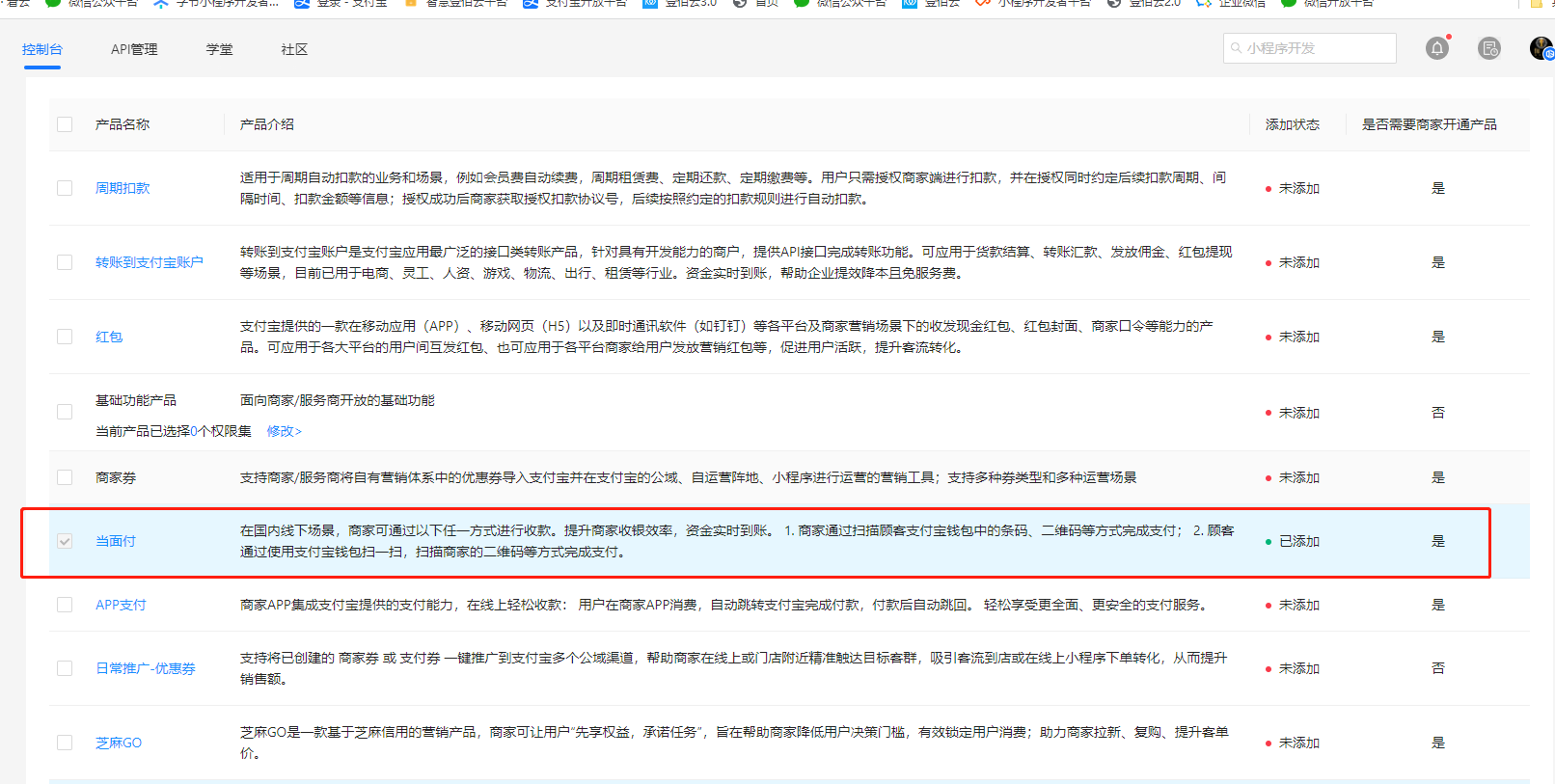Image resolution: width=1555 pixels, height=784 pixels.
Task: Open the 当面付 product link
Action: click(116, 541)
